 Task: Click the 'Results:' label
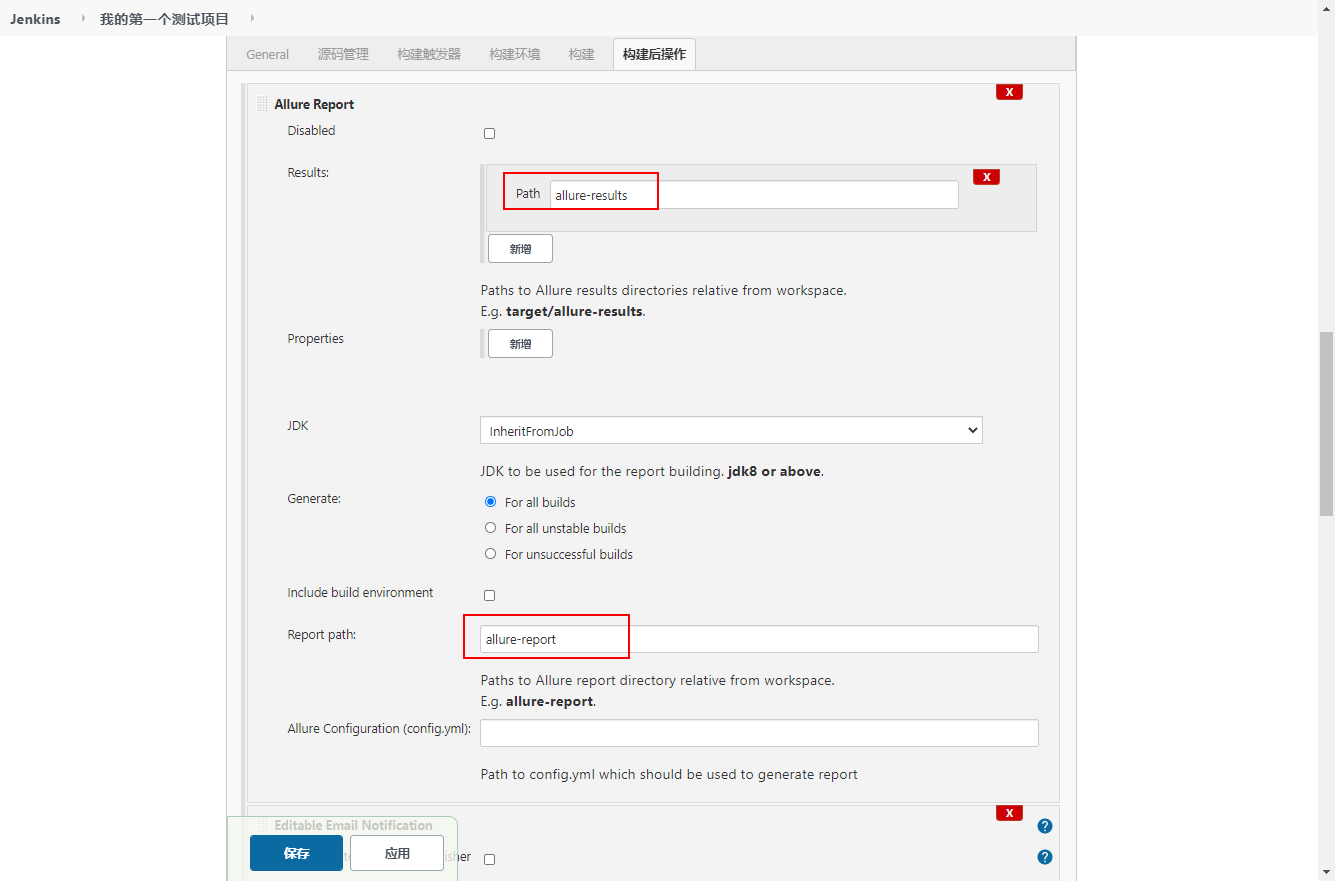point(308,172)
